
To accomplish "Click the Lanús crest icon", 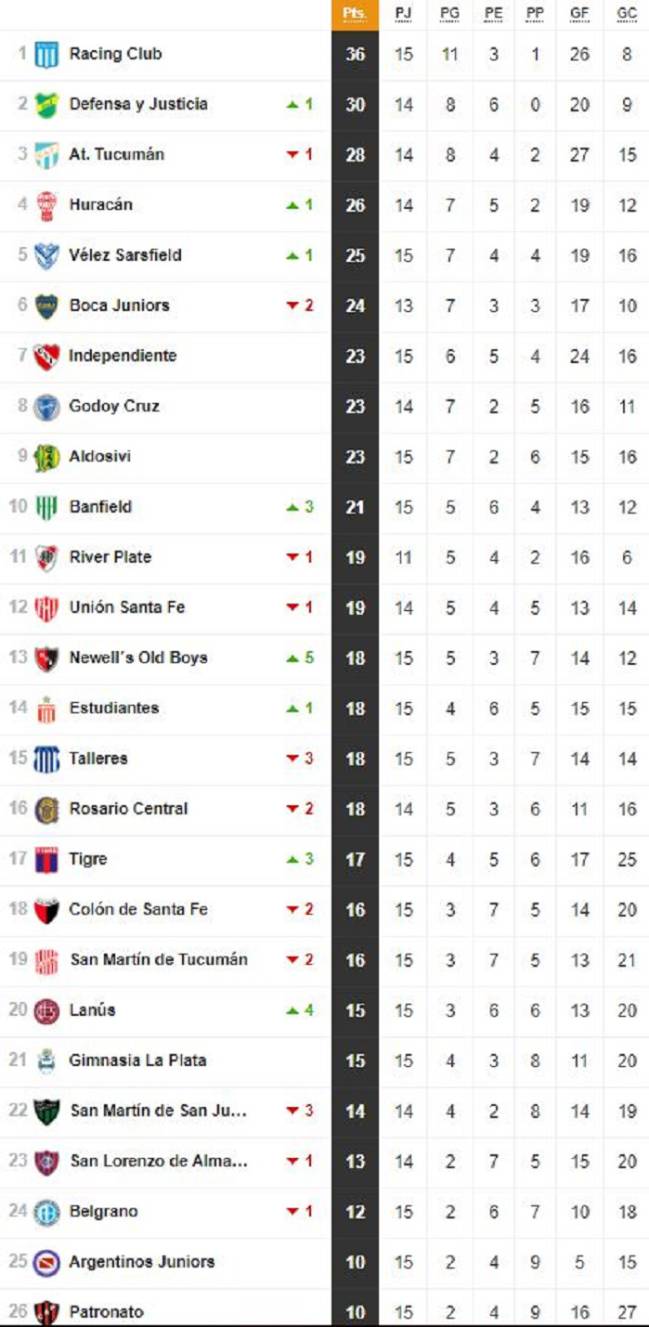I will click(47, 1010).
